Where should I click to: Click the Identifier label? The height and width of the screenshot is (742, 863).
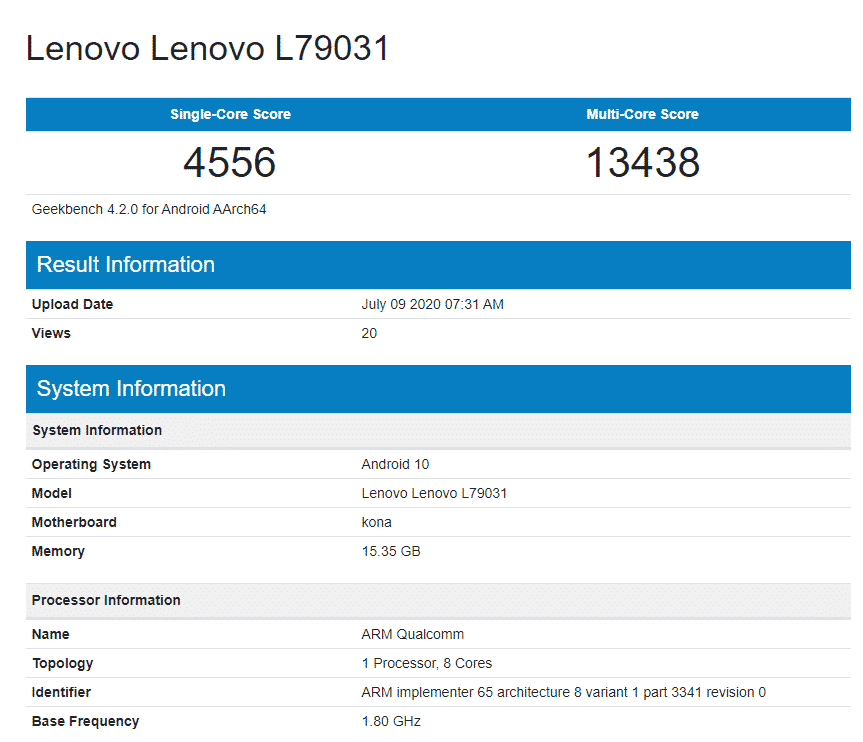click(x=61, y=692)
